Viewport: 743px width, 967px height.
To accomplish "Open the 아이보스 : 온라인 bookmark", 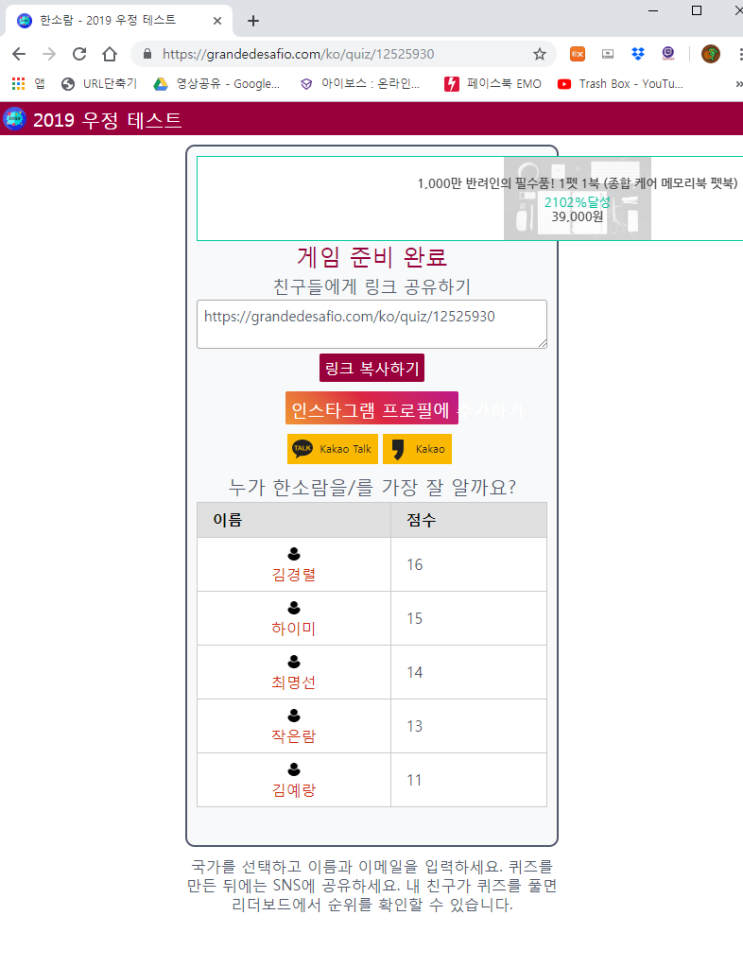I will [359, 84].
